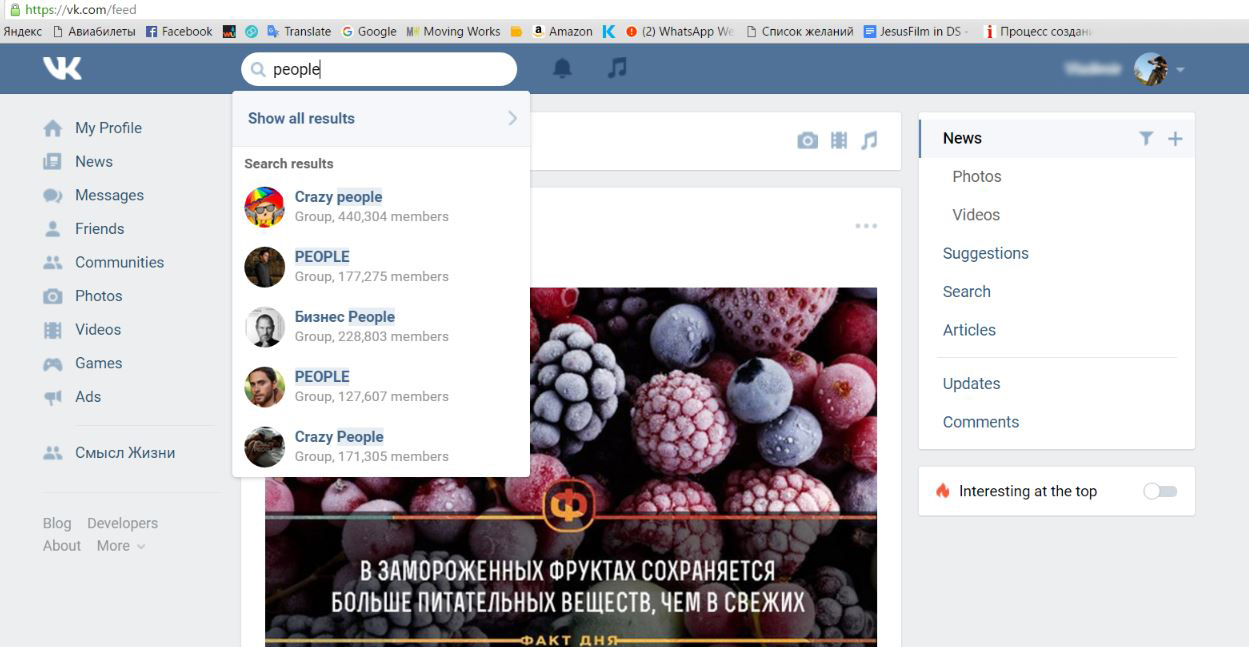Expand the More footer menu
The width and height of the screenshot is (1249, 647).
coord(121,546)
